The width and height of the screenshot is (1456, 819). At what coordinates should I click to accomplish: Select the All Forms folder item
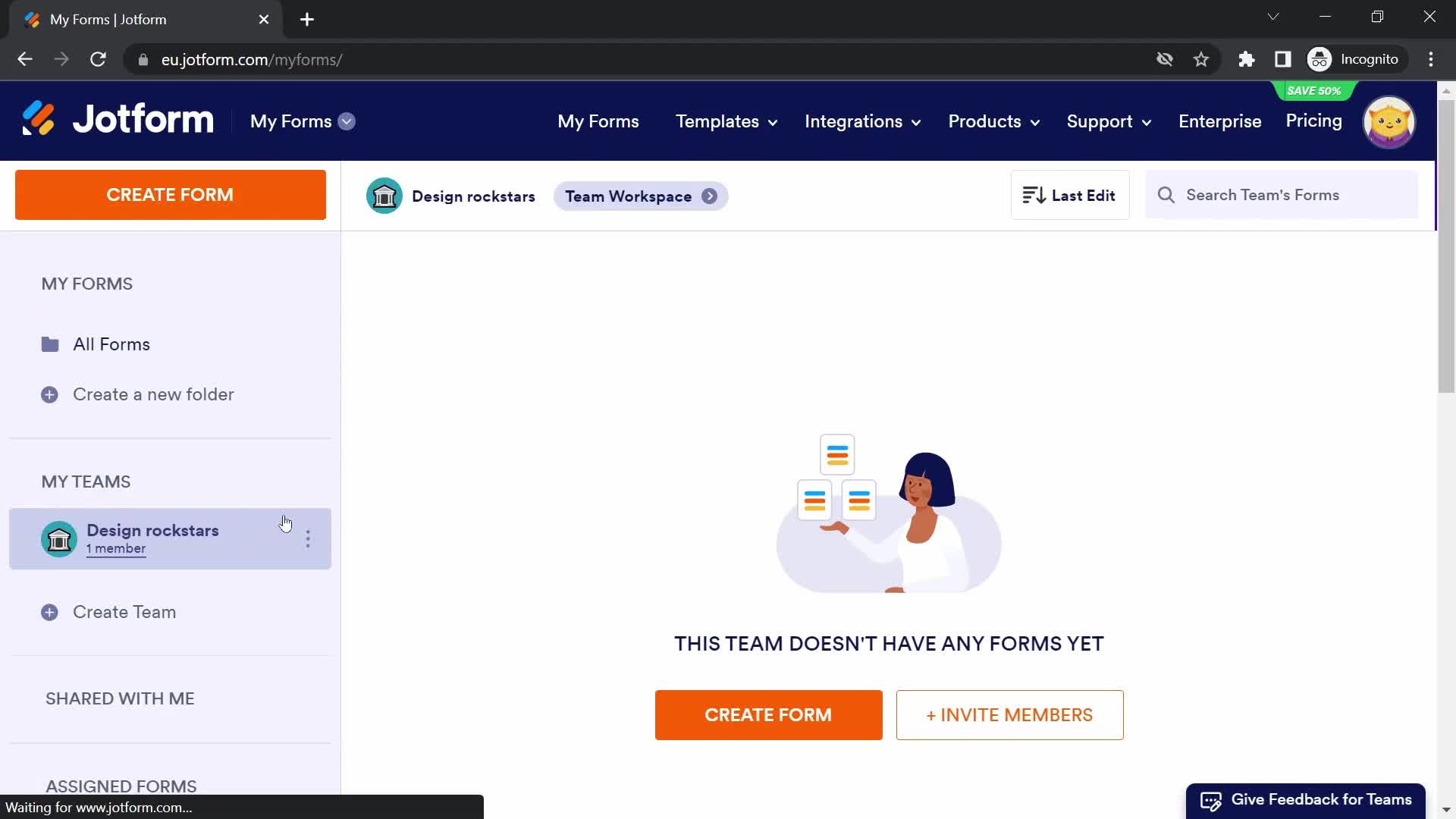111,343
